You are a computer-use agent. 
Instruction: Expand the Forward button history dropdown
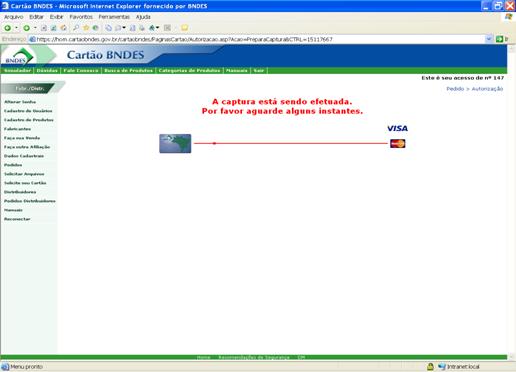point(35,28)
